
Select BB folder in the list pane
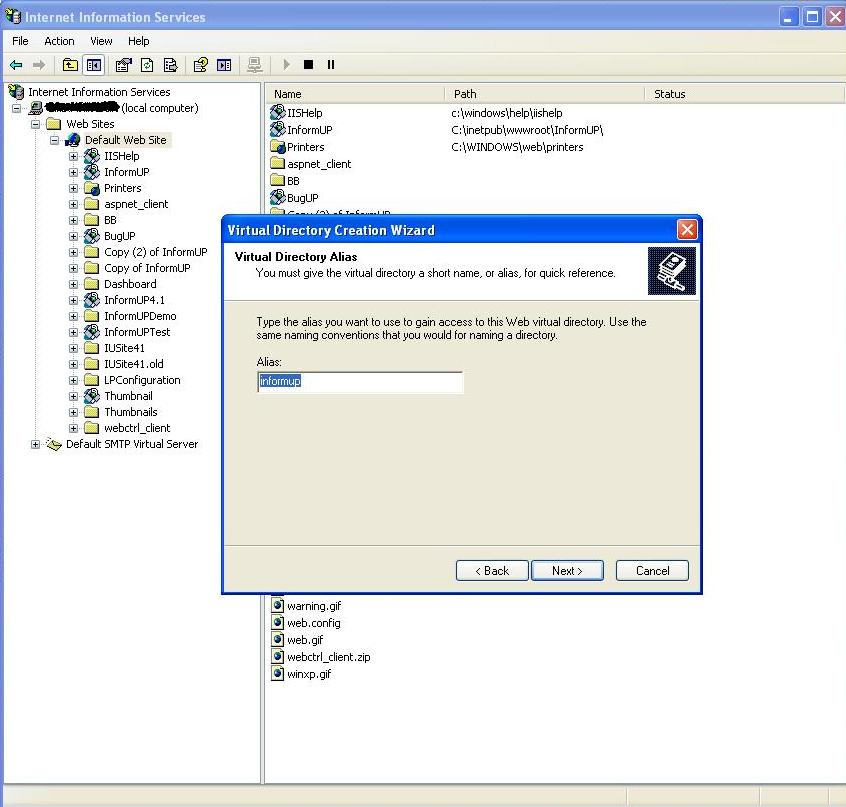(293, 181)
